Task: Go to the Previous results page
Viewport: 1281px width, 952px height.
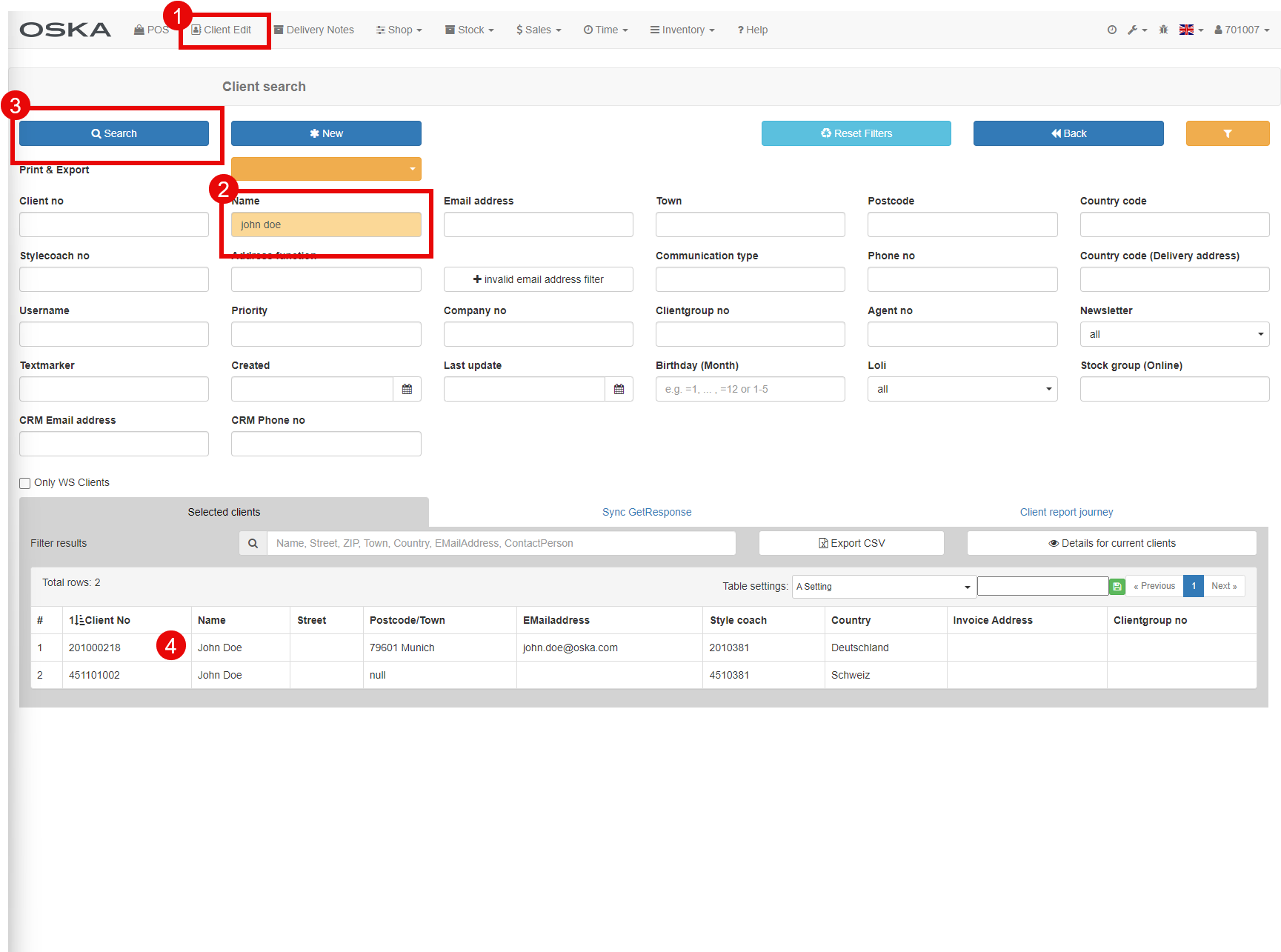Action: tap(1154, 586)
